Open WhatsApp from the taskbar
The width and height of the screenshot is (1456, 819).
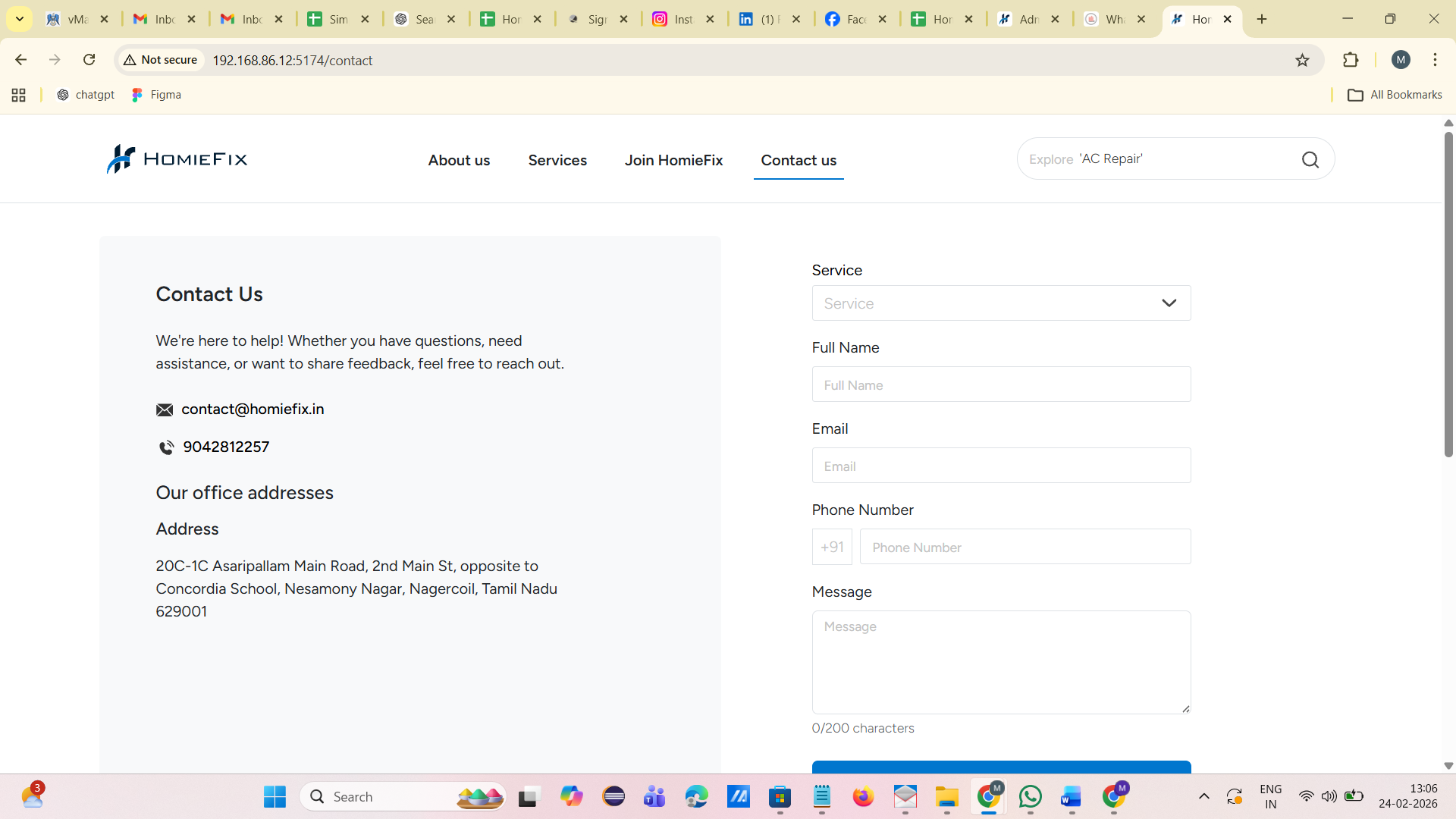[x=1030, y=796]
